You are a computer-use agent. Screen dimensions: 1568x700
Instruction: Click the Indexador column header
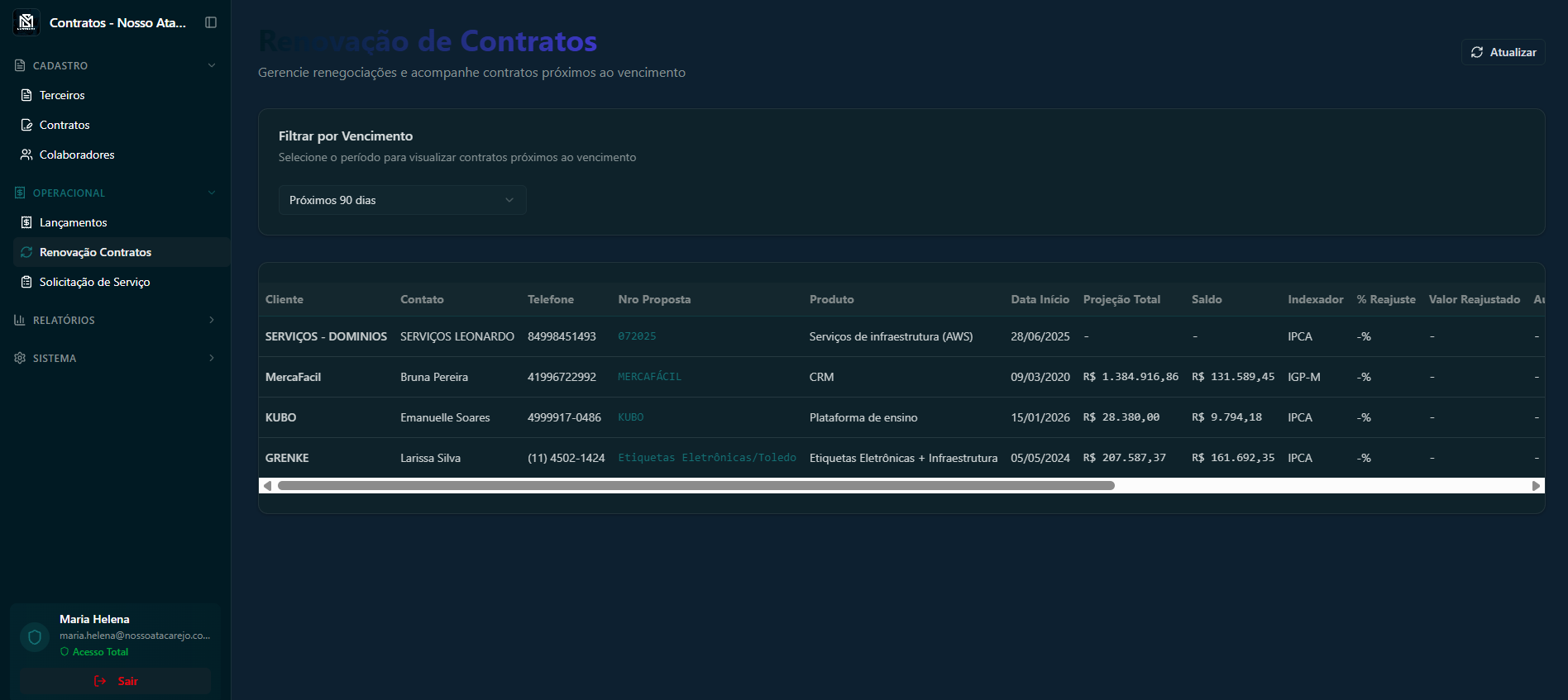[x=1315, y=299]
